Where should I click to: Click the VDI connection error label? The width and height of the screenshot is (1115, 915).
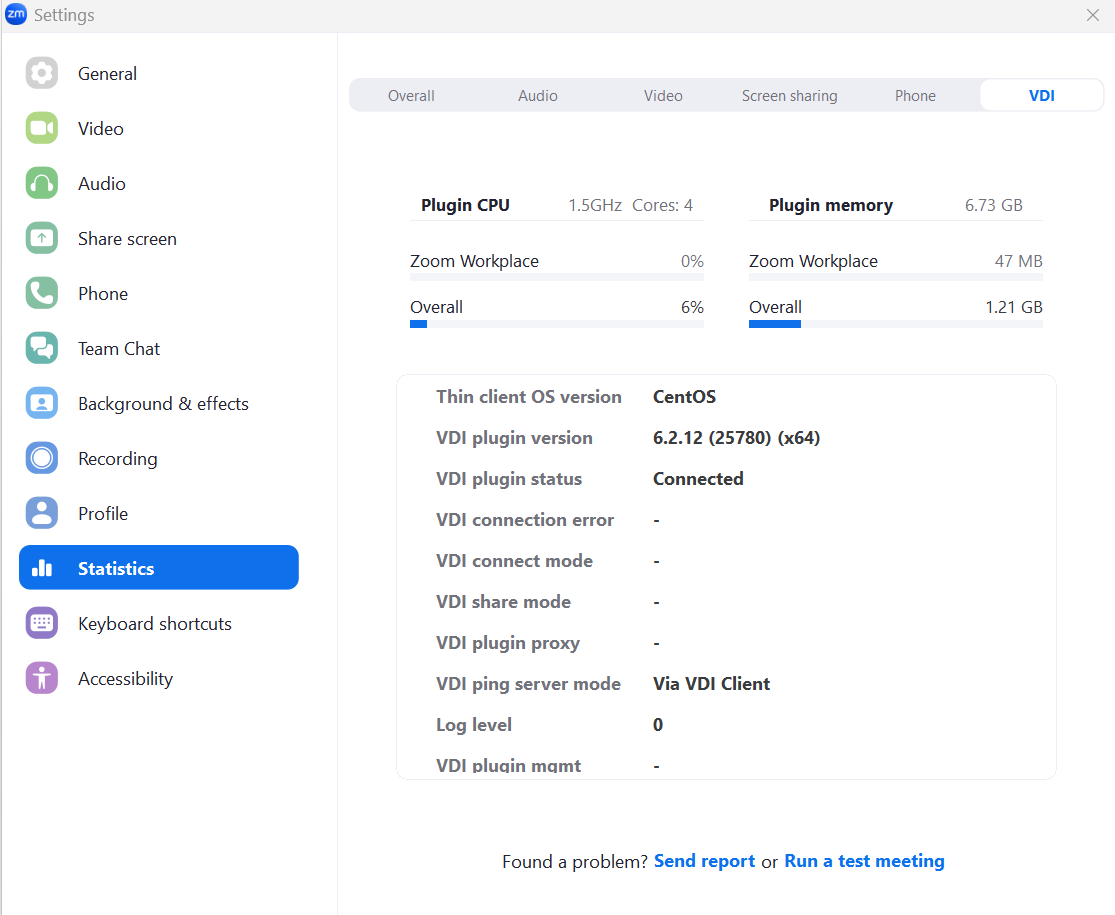525,520
